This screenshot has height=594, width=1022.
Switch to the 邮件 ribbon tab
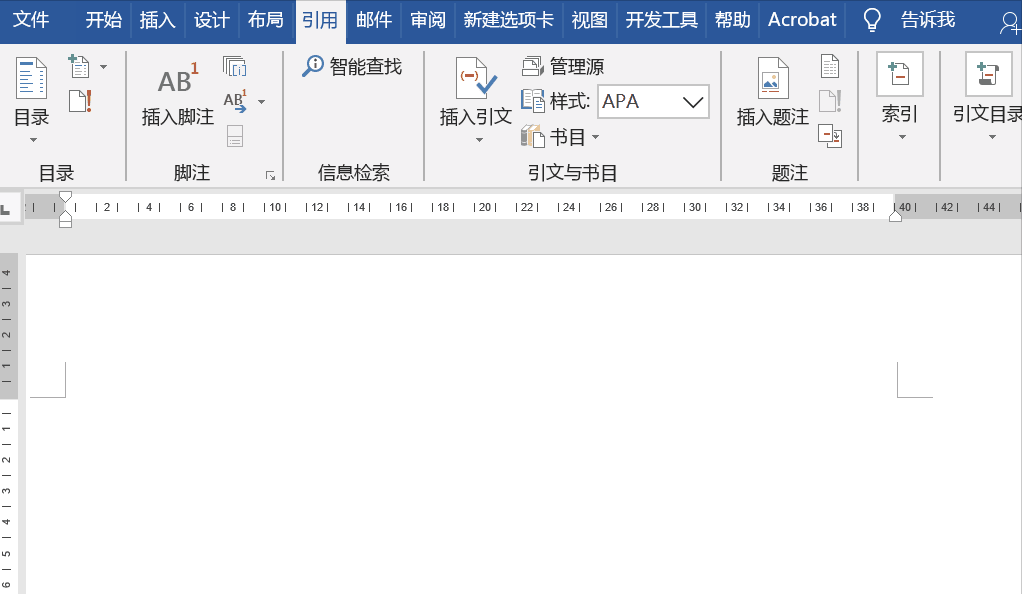(373, 19)
